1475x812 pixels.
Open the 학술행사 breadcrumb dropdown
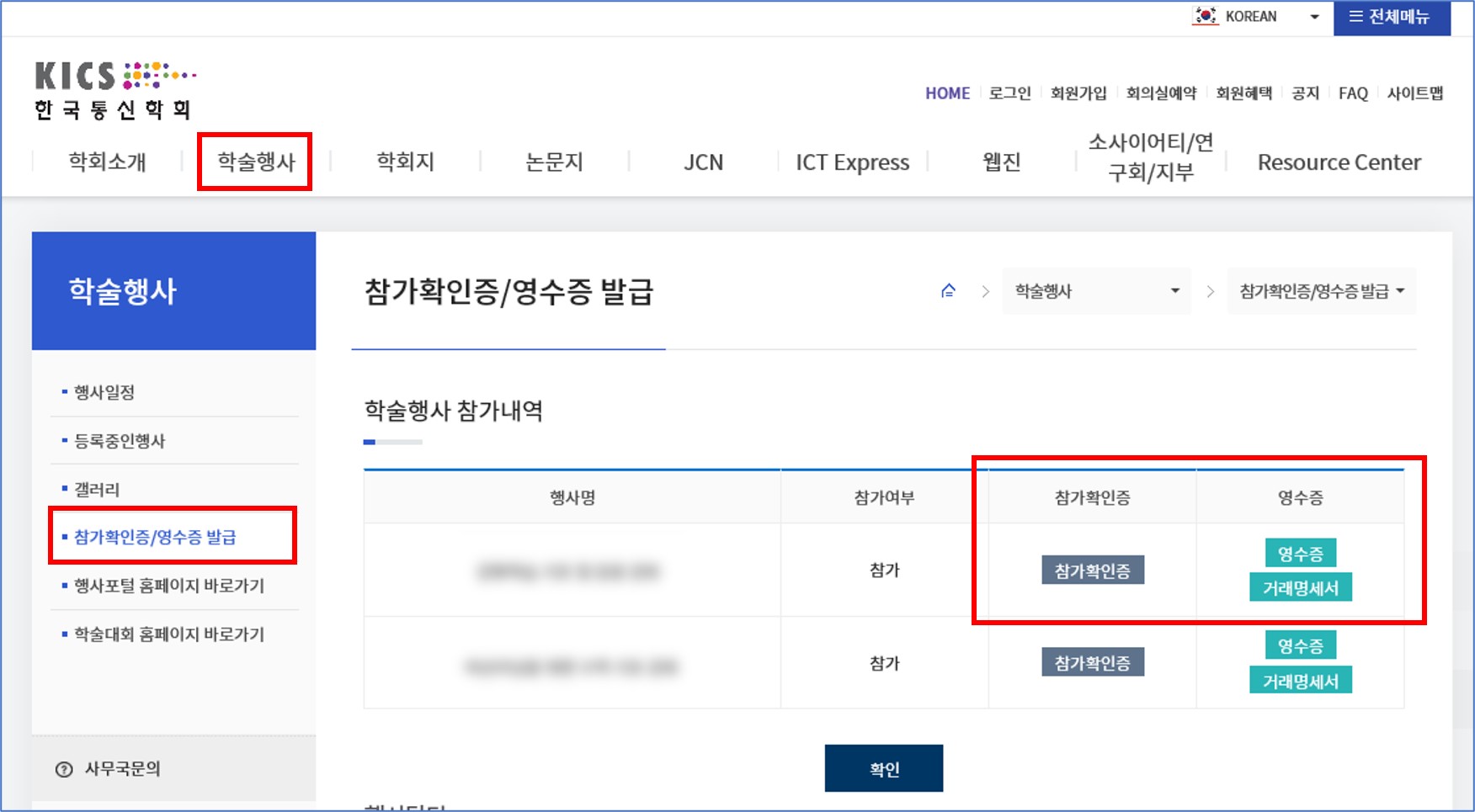[x=1095, y=291]
